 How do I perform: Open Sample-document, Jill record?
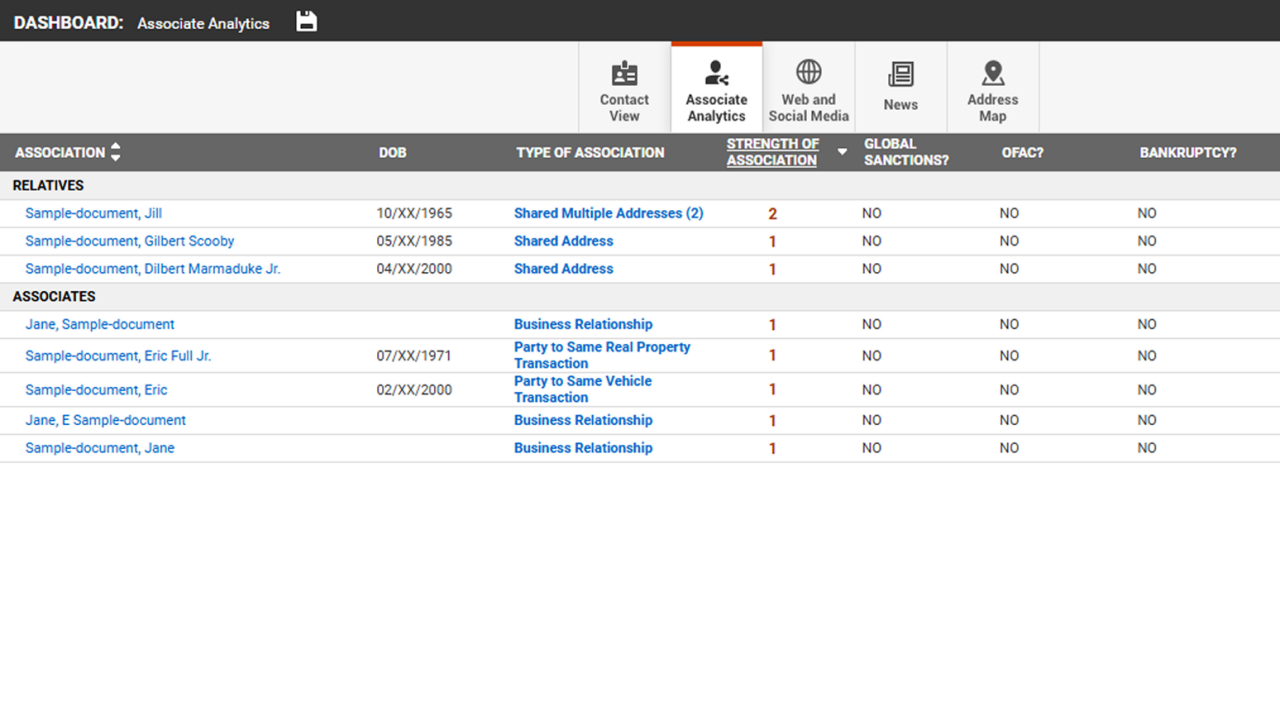click(93, 213)
